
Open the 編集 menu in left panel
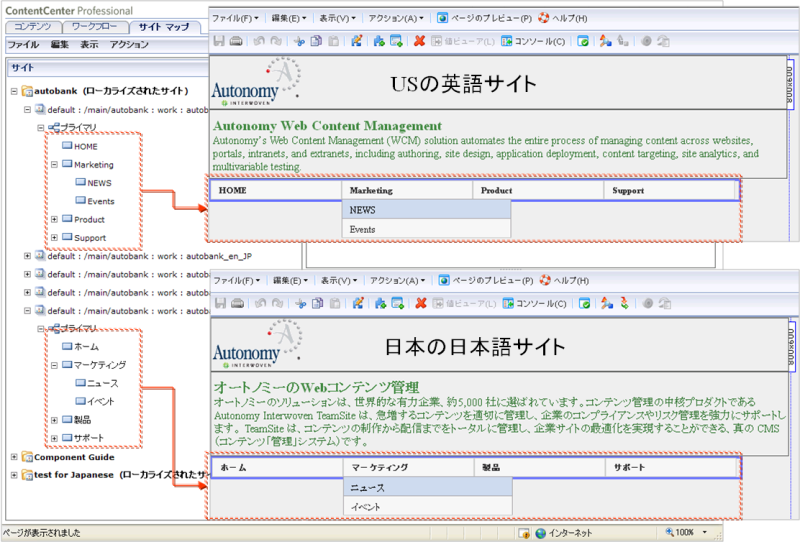60,45
